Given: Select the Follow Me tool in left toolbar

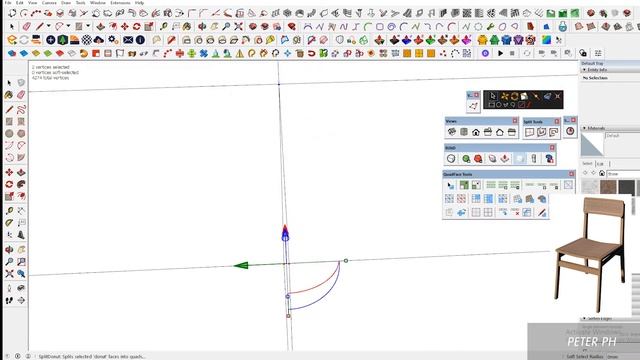Looking at the screenshot, I should pos(21,184).
